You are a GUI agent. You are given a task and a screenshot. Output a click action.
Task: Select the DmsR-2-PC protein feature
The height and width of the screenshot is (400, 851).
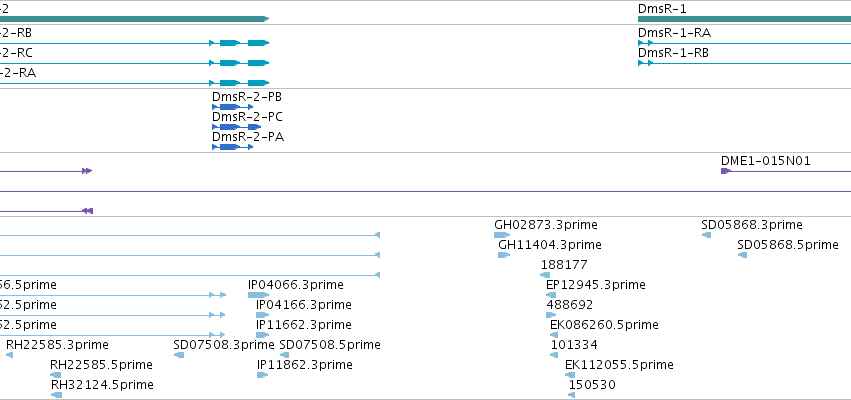click(x=237, y=127)
